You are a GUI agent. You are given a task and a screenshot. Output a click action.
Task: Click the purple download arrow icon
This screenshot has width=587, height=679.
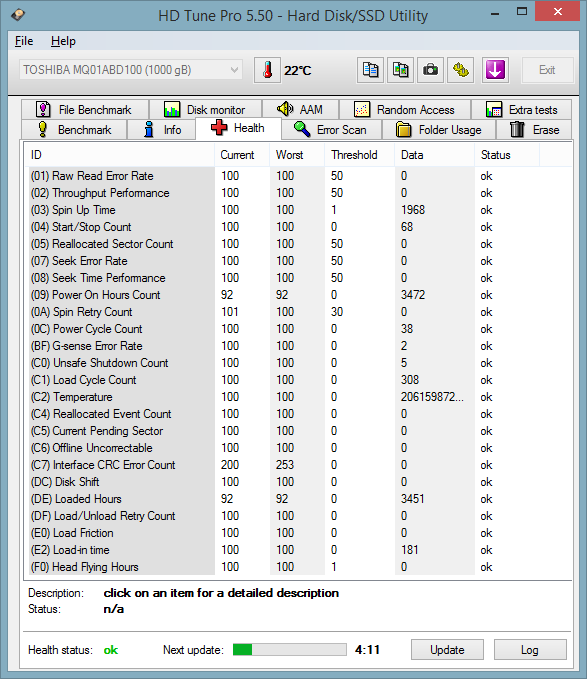(x=495, y=70)
